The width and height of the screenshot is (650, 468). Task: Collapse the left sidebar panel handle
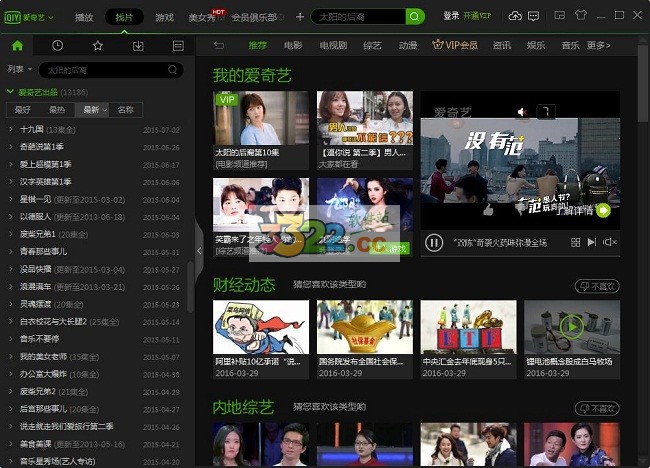click(199, 250)
